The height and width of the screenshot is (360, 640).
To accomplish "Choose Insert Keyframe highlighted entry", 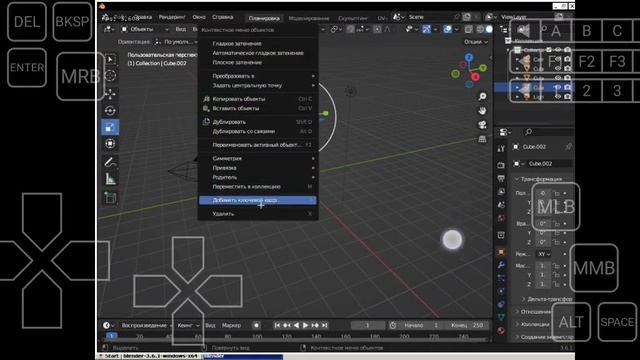I will click(257, 200).
